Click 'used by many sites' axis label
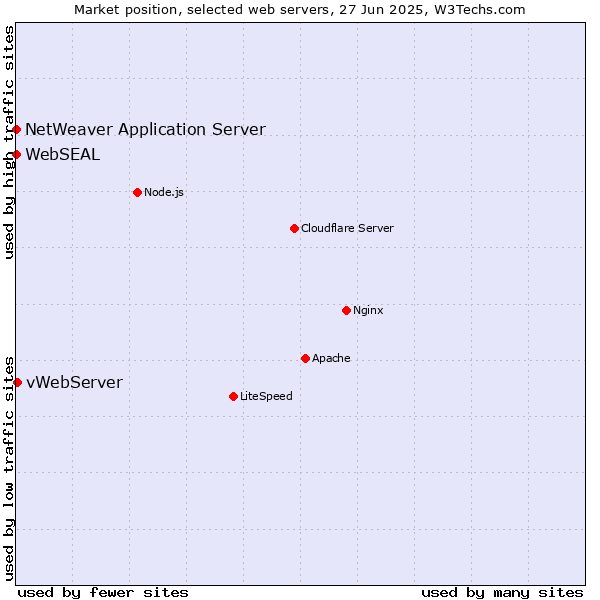 [x=502, y=592]
